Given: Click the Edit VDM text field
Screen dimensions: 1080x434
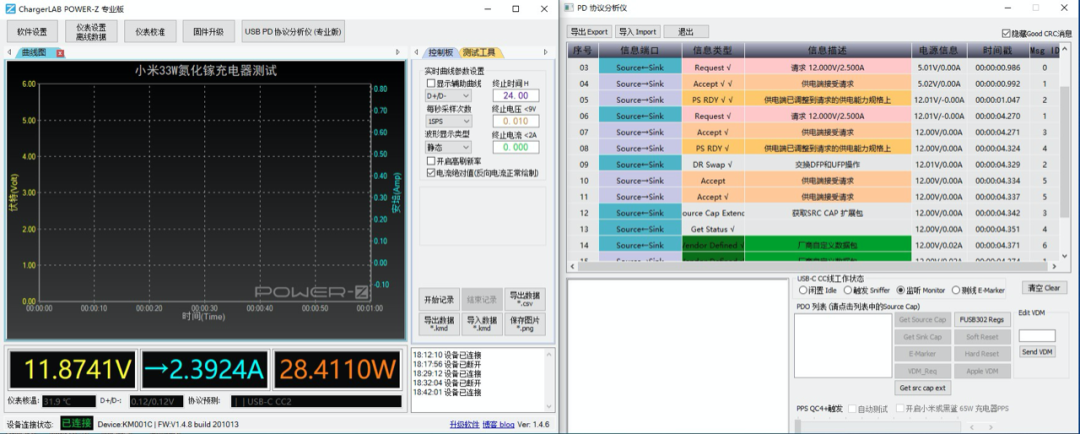Looking at the screenshot, I should (1037, 335).
